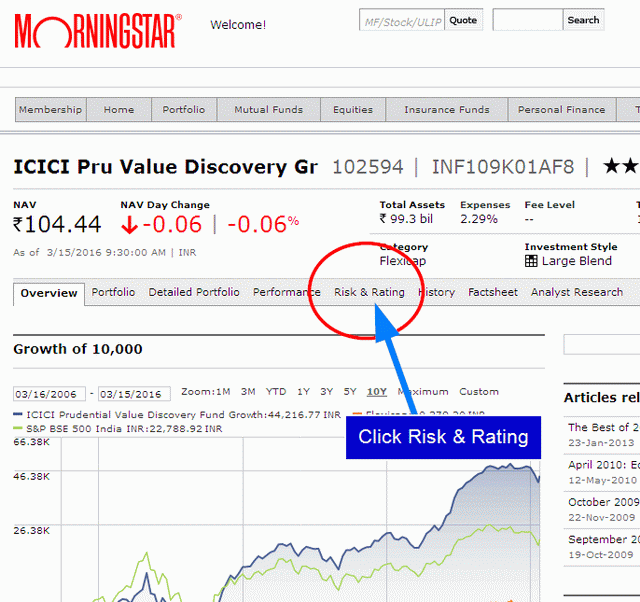The width and height of the screenshot is (640, 602).
Task: Choose the Custom zoom range option
Action: 478,392
